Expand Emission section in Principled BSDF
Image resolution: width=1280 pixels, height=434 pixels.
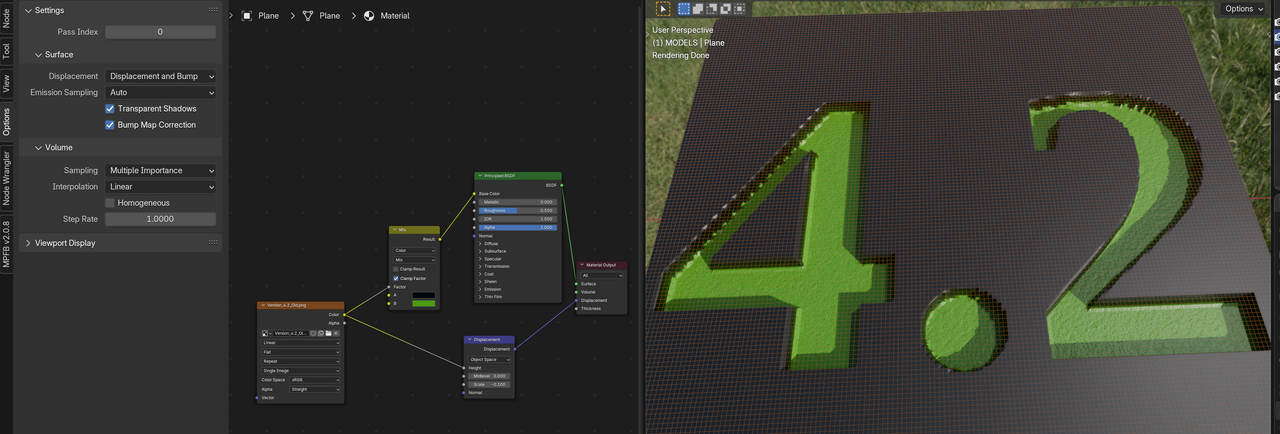tap(482, 289)
